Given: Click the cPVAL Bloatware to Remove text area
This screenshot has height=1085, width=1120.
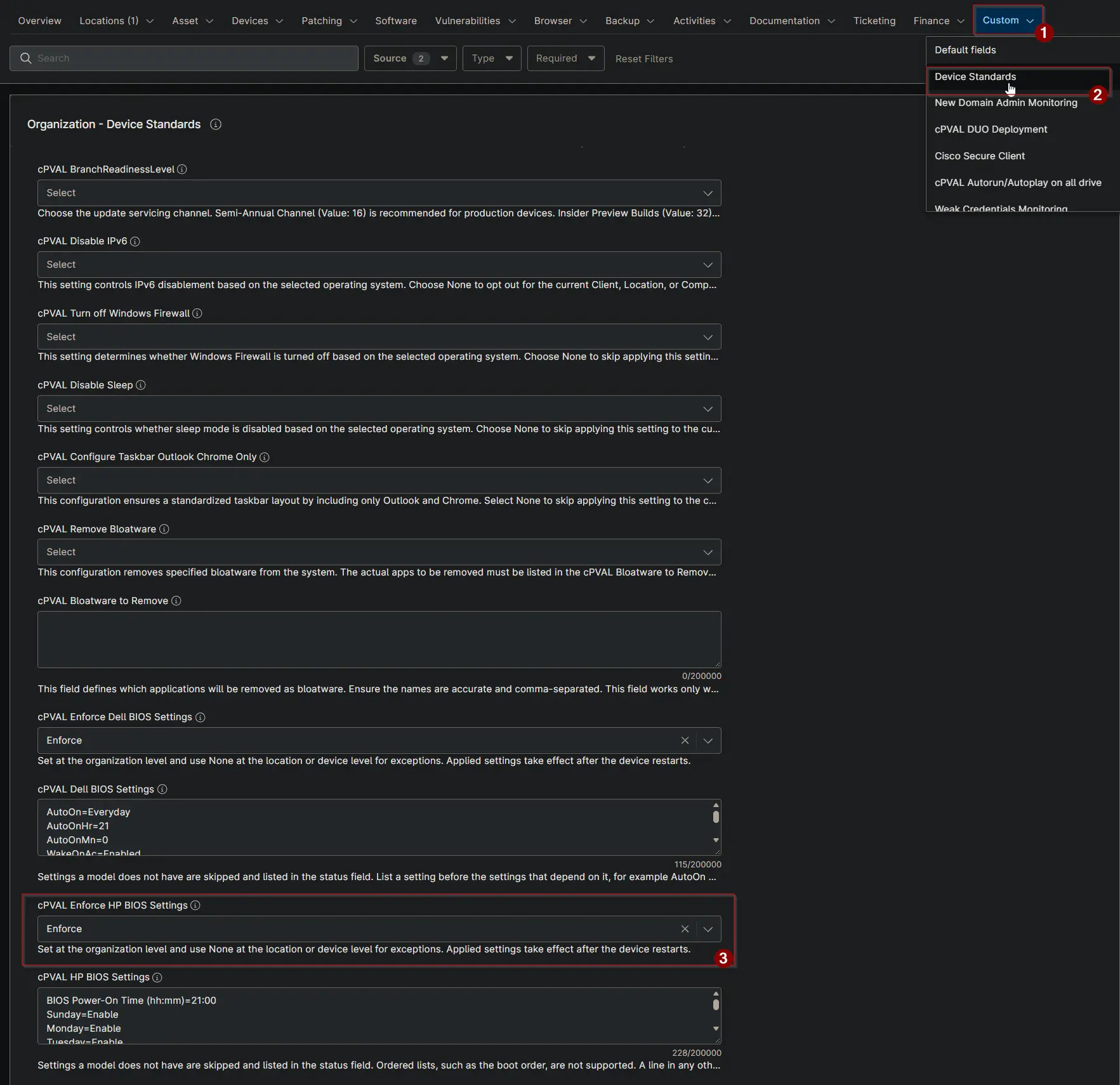Looking at the screenshot, I should pos(379,640).
